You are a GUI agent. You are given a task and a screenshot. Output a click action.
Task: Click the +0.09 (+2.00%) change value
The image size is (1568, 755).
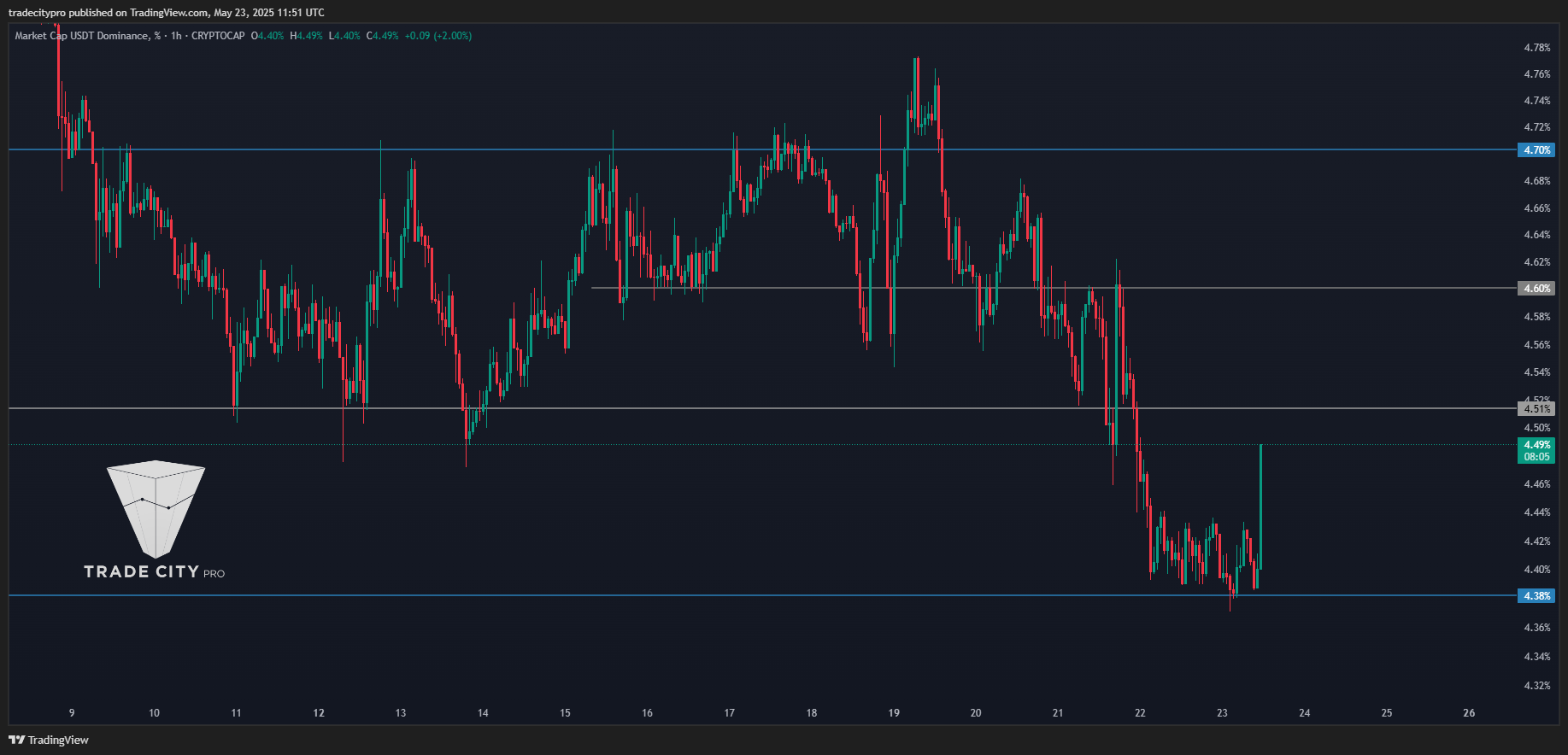coord(438,36)
